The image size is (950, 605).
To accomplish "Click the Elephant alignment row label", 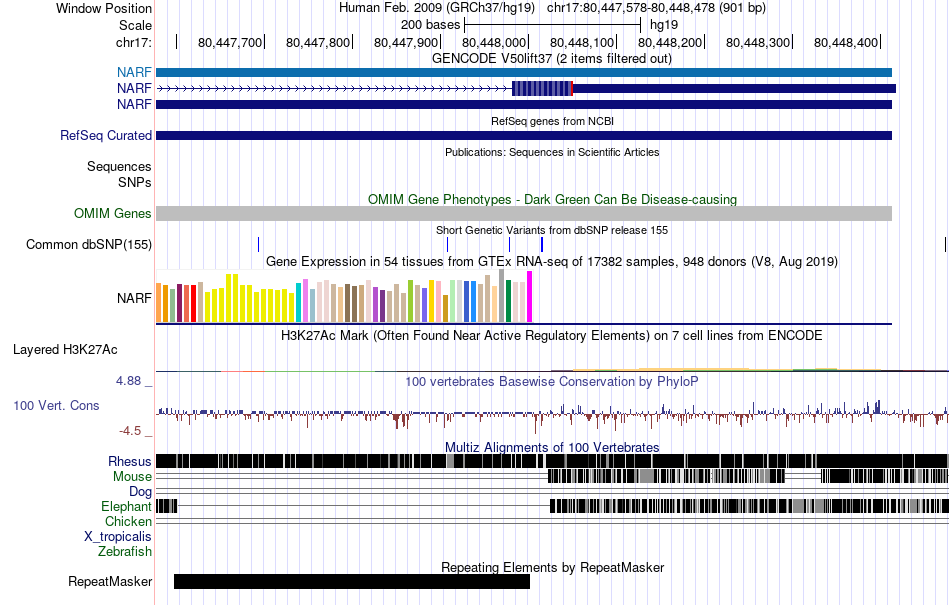I will pyautogui.click(x=127, y=506).
